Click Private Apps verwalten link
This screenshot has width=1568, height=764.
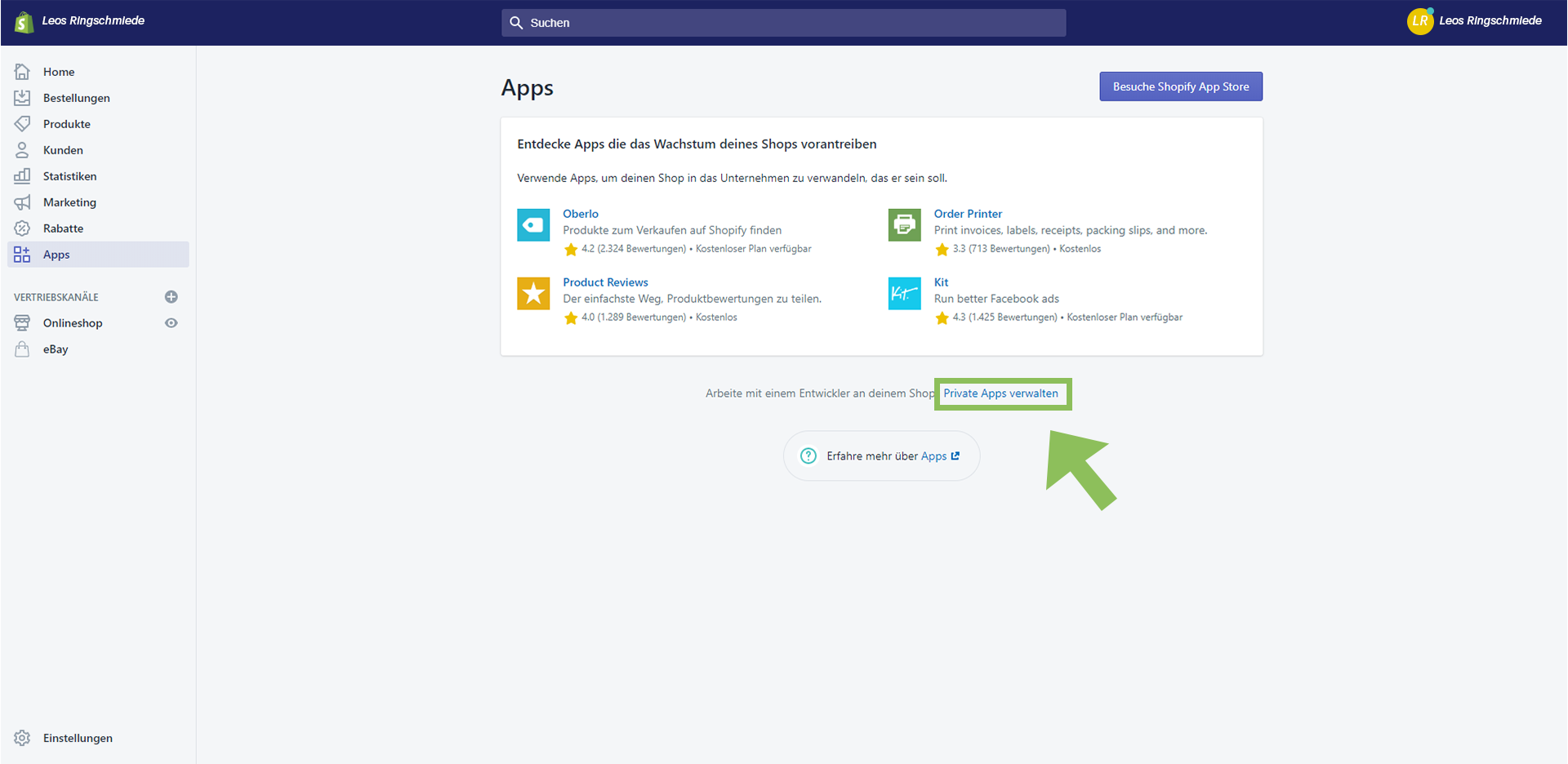(1000, 393)
